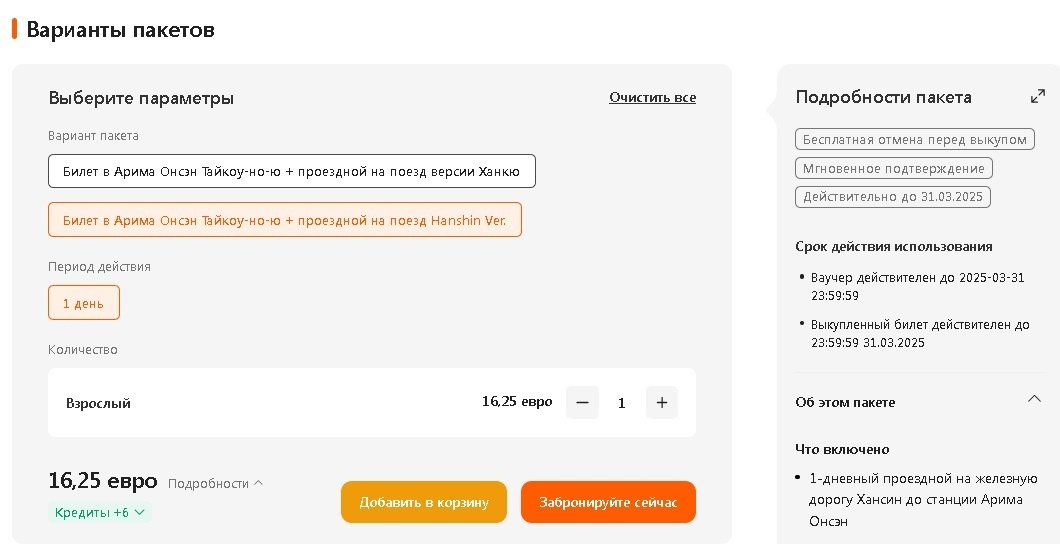
Task: Select the Ханкю version package option
Action: 291,171
